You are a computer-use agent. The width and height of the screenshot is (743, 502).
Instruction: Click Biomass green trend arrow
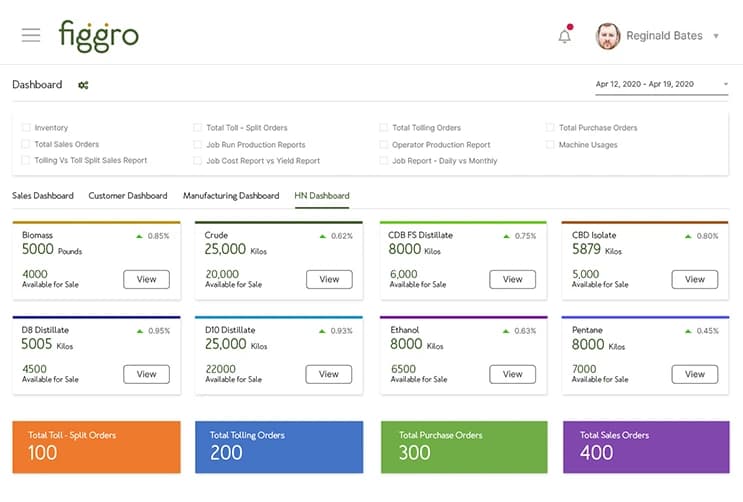click(139, 236)
